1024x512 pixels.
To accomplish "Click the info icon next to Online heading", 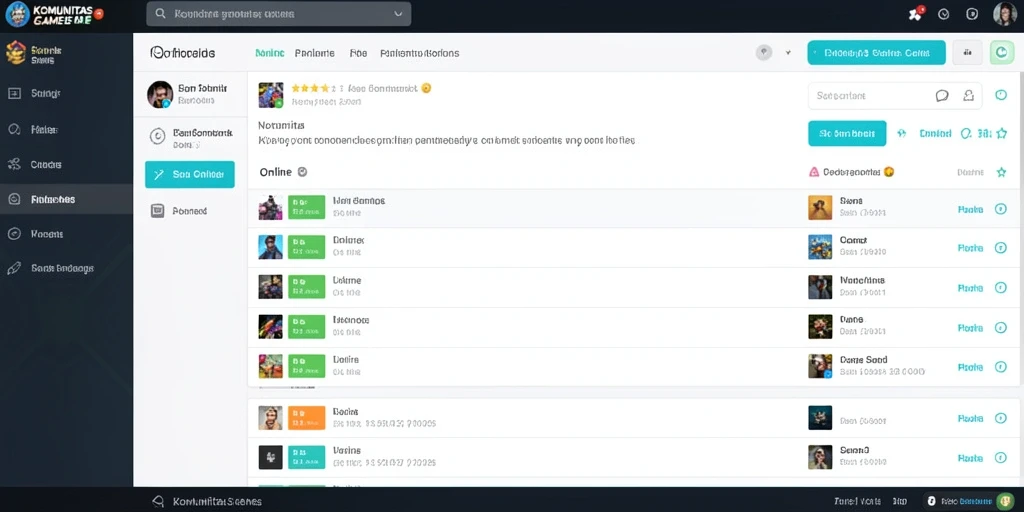I will (x=302, y=172).
